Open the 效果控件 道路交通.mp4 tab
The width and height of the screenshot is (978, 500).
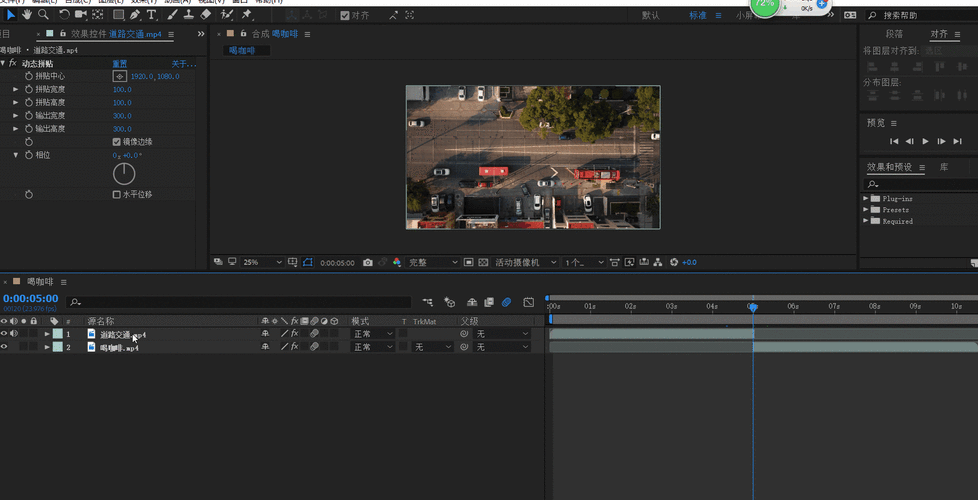coord(117,34)
